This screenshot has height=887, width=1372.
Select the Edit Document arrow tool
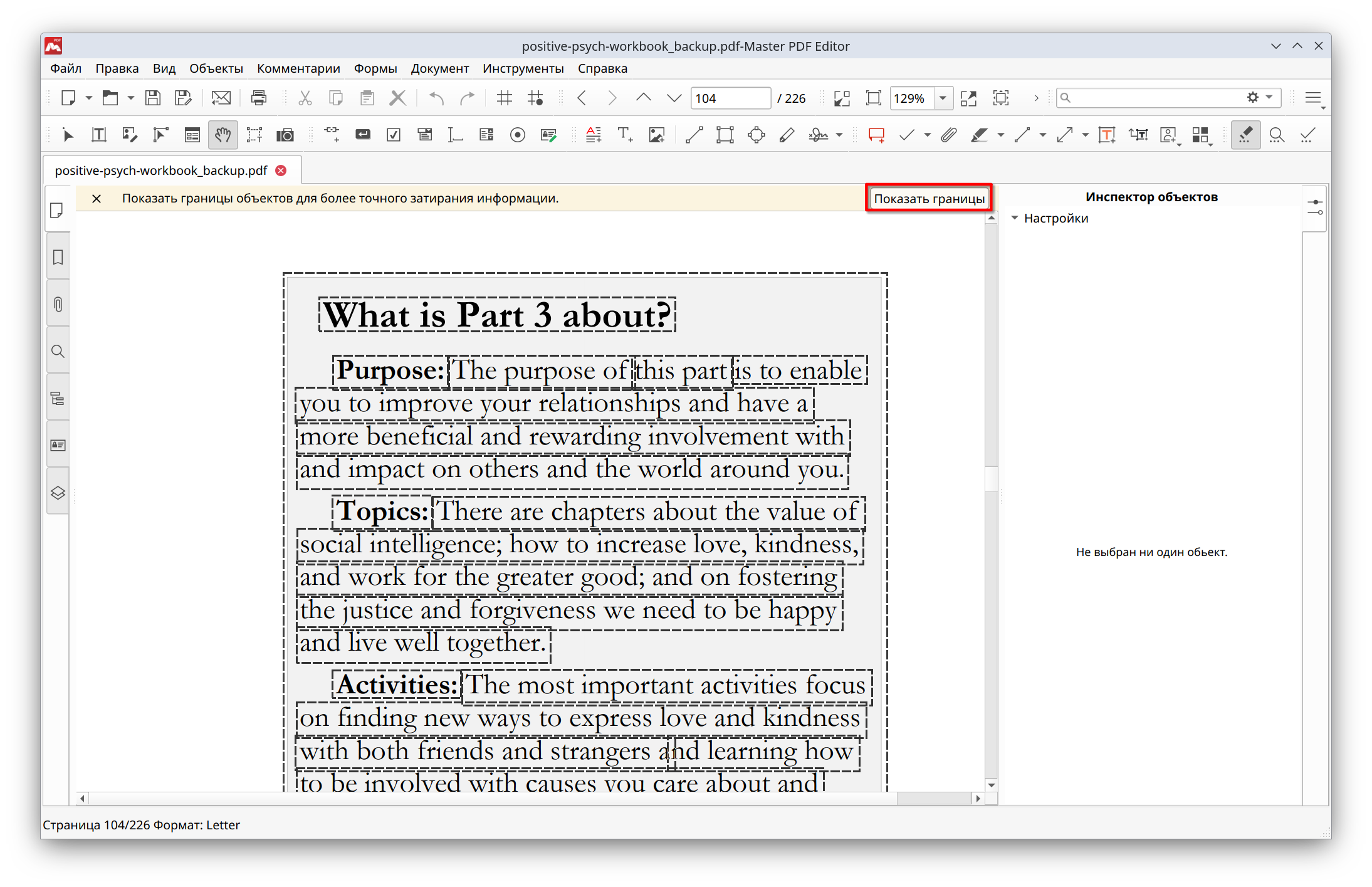click(68, 135)
